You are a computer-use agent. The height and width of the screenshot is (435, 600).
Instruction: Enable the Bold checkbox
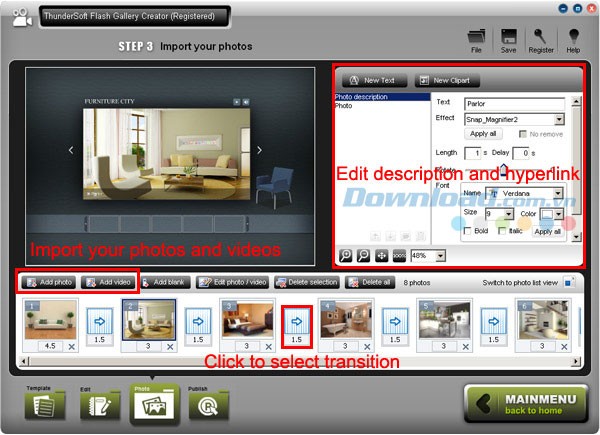(468, 231)
